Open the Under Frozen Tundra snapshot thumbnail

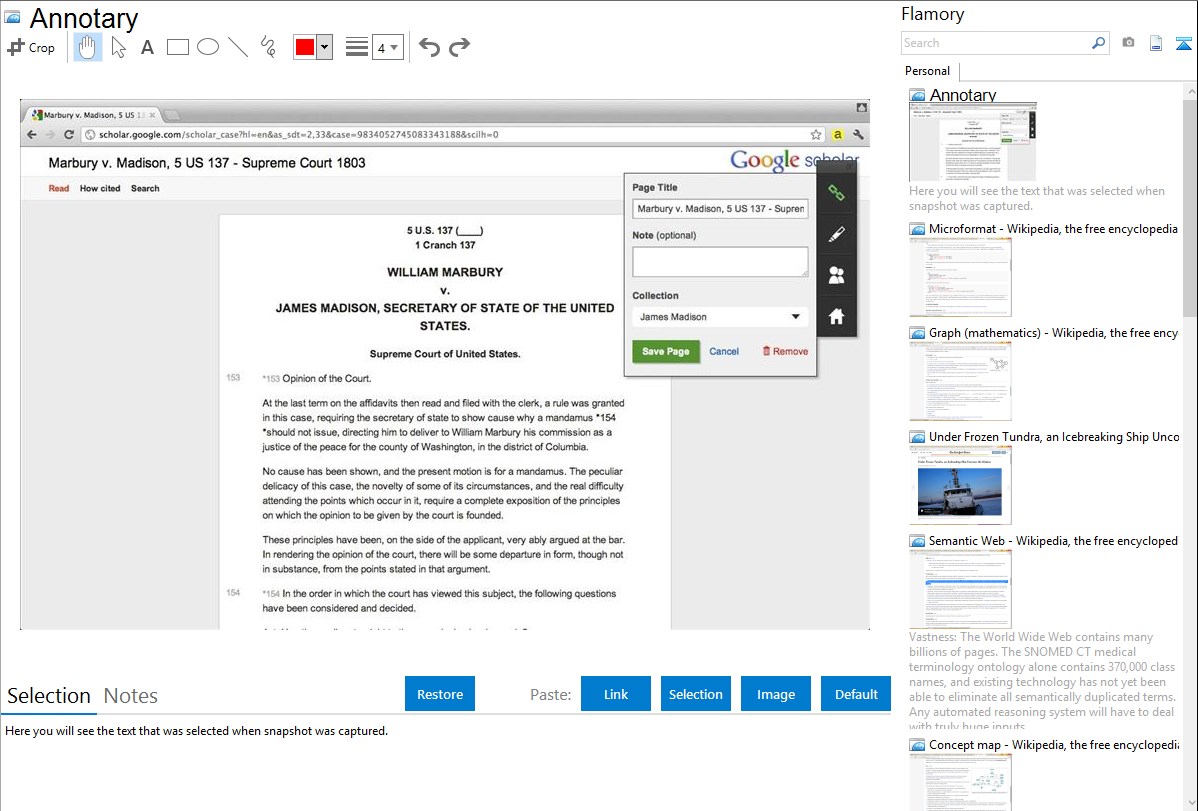tap(960, 485)
